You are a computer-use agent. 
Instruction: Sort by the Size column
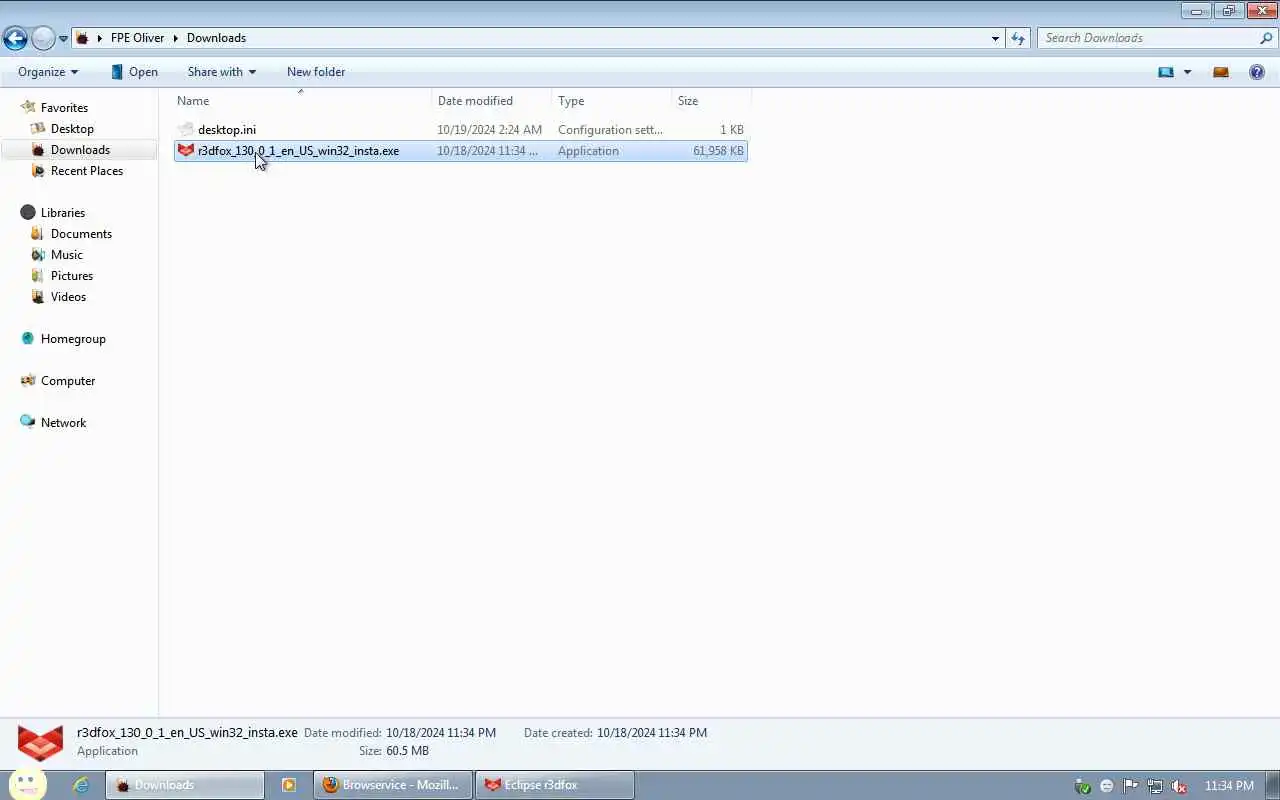[x=711, y=101]
